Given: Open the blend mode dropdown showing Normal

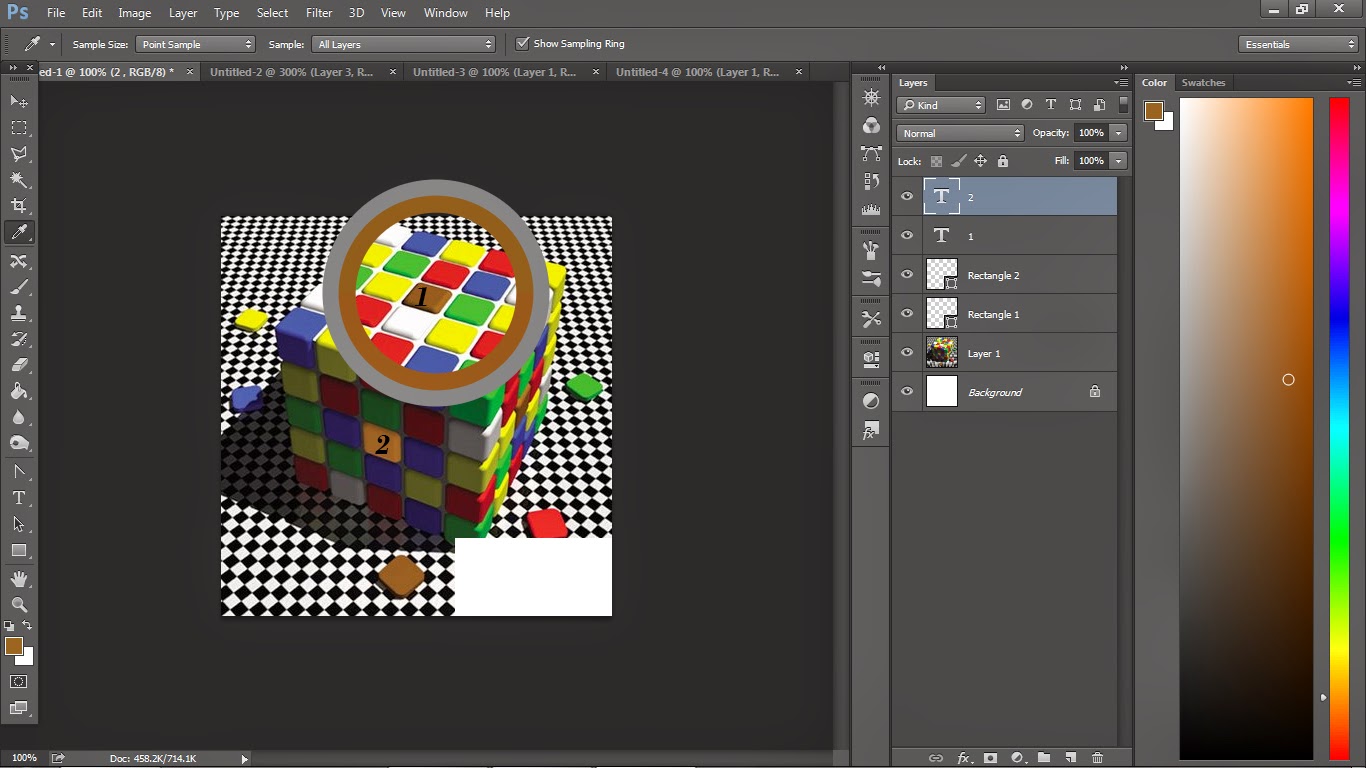Looking at the screenshot, I should click(x=959, y=132).
